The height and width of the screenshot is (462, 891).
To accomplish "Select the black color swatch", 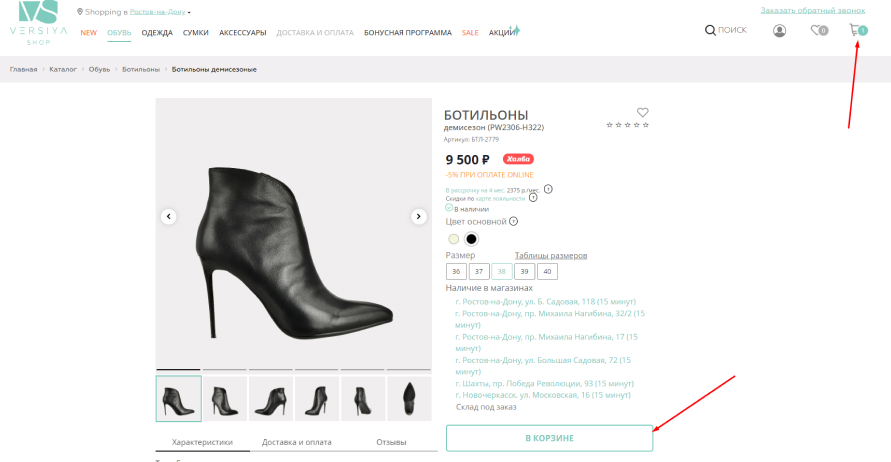I will (471, 239).
